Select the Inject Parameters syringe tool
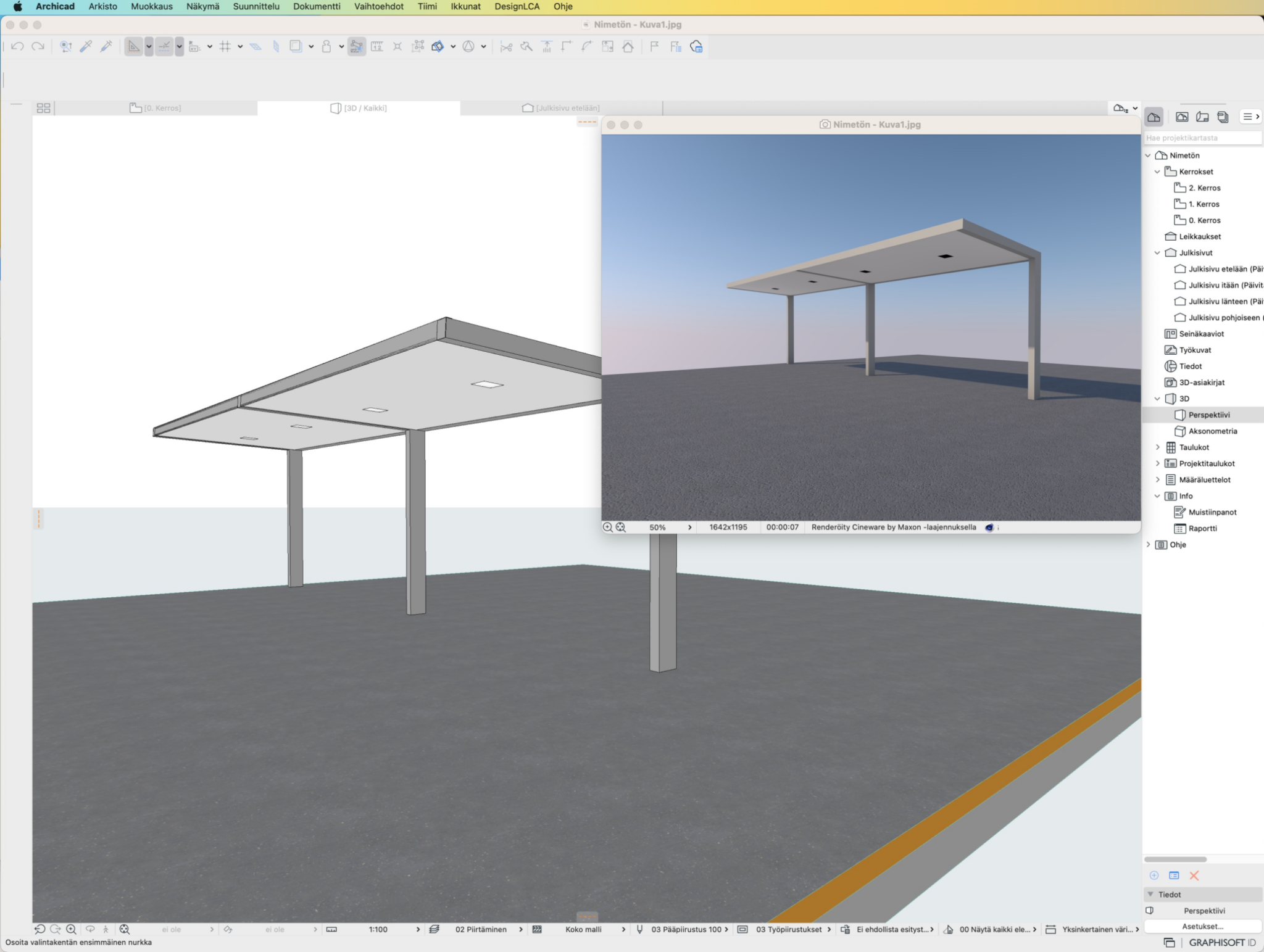The height and width of the screenshot is (952, 1264). 106,46
